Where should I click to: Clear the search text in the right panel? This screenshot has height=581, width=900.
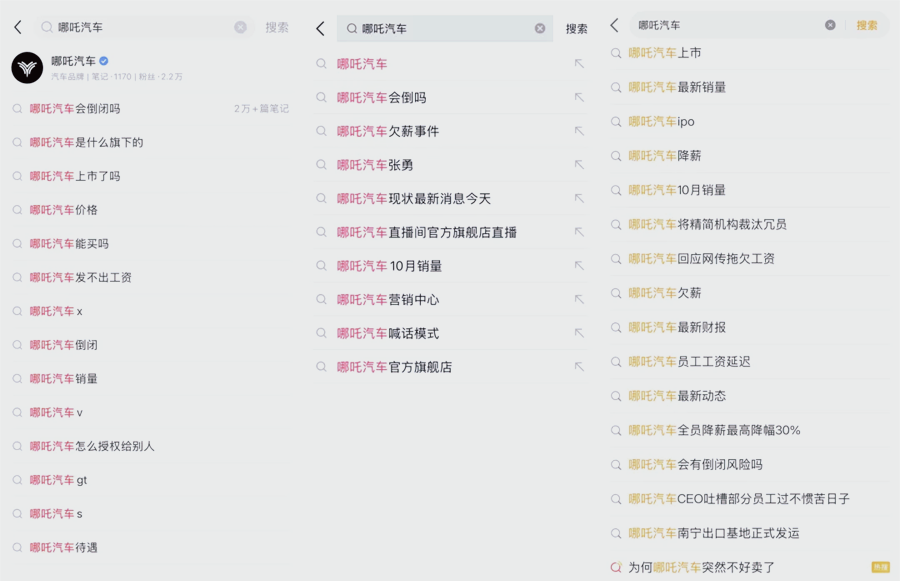click(830, 25)
